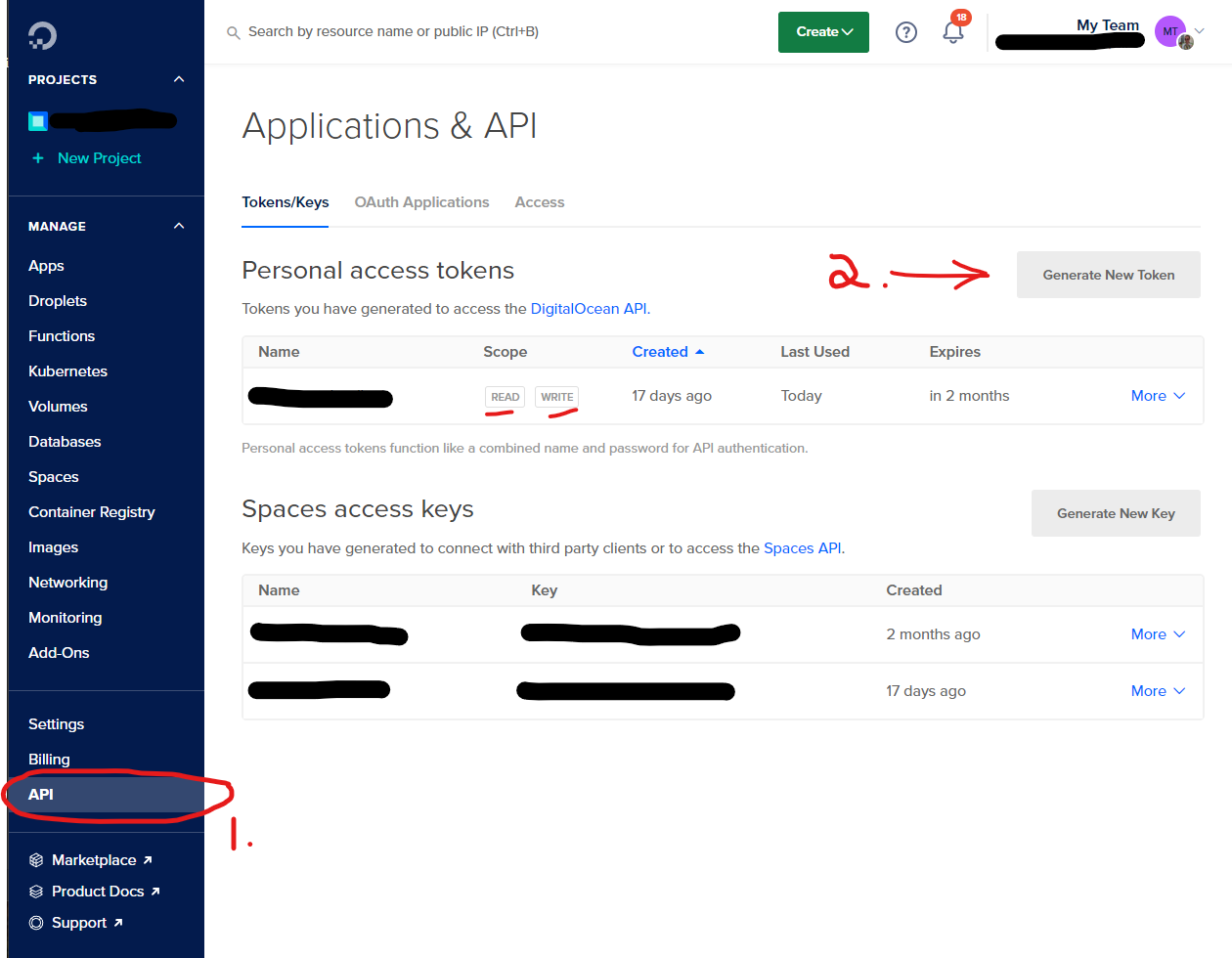Open the Support external link

(x=87, y=923)
